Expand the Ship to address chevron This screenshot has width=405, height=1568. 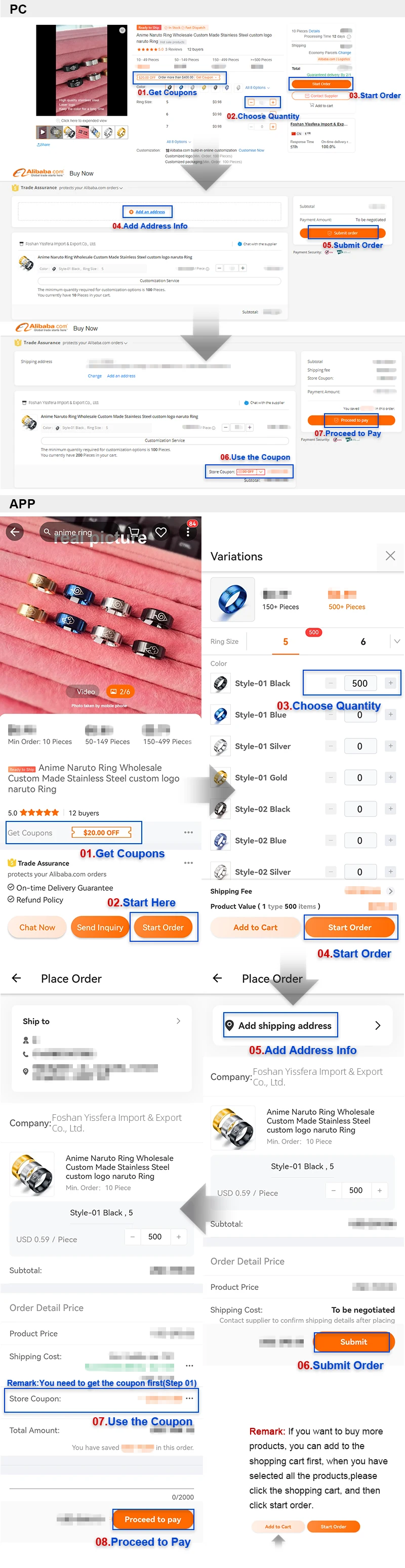(x=178, y=1021)
